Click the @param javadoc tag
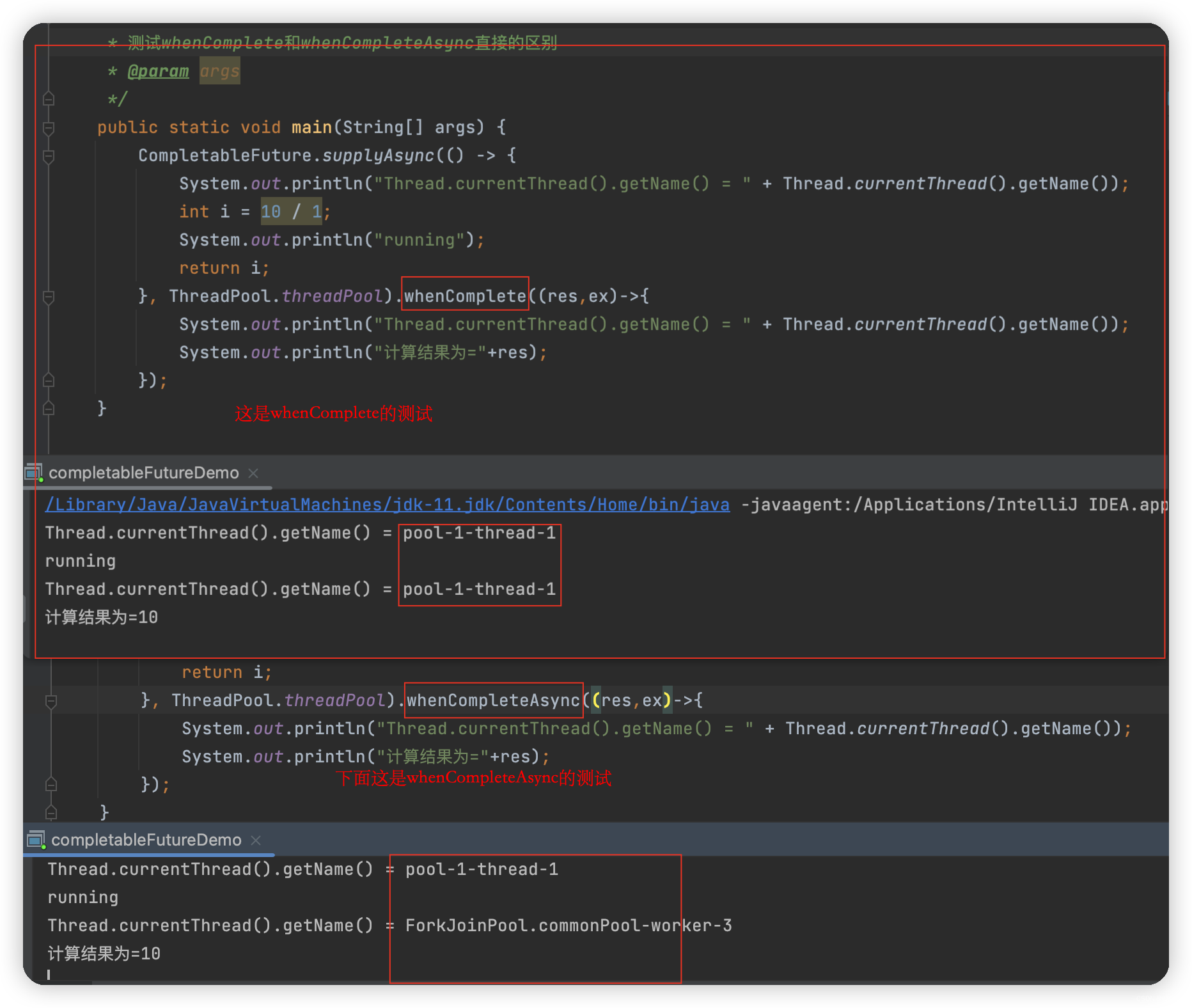 158,71
